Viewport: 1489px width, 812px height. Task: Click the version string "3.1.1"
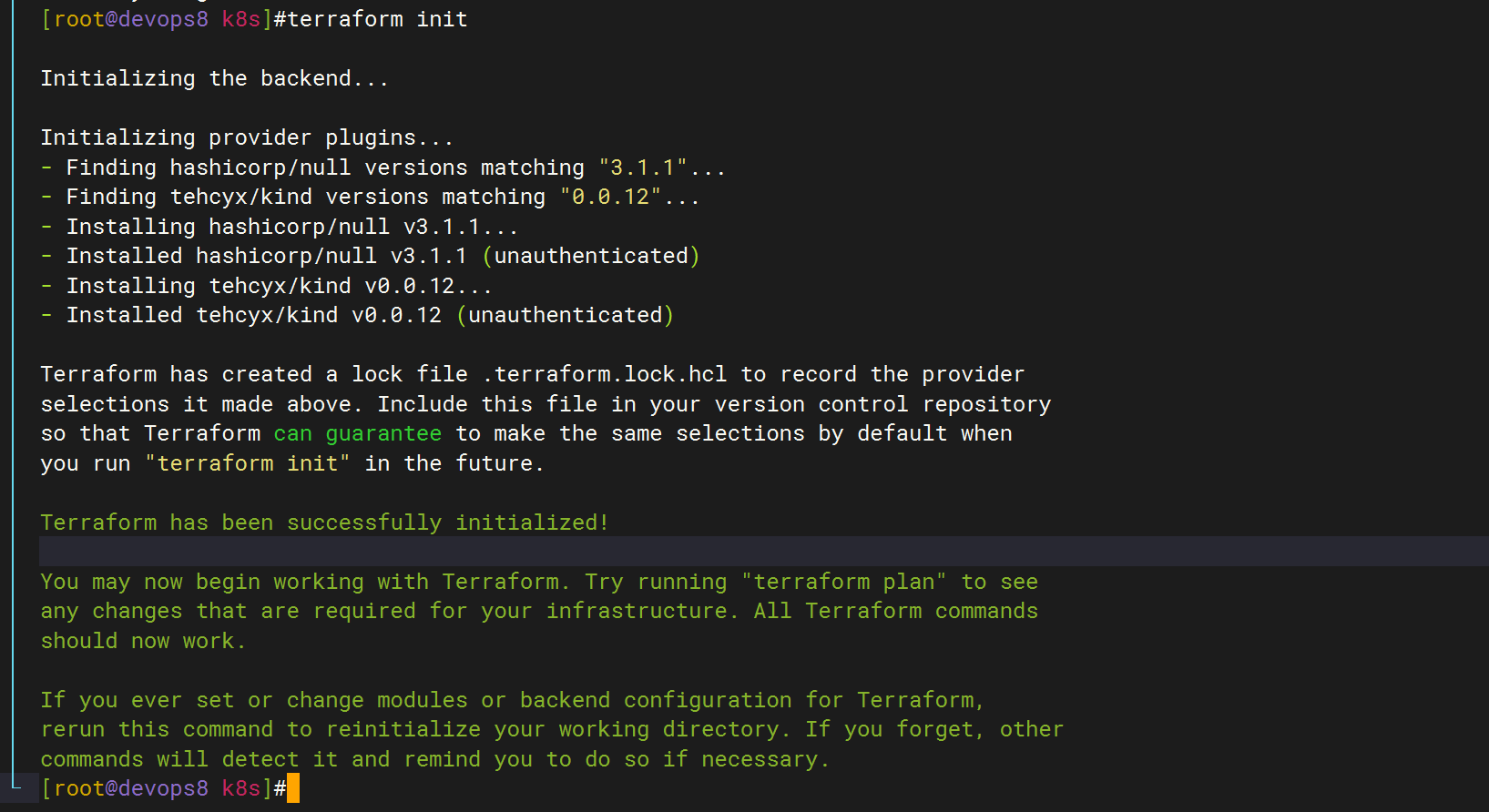[x=643, y=167]
